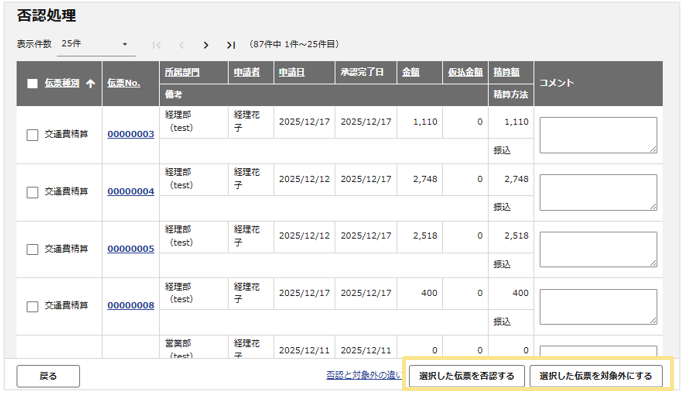Open the 表示件数 25件 dropdown
Screen dimensions: 685x393
coord(96,44)
